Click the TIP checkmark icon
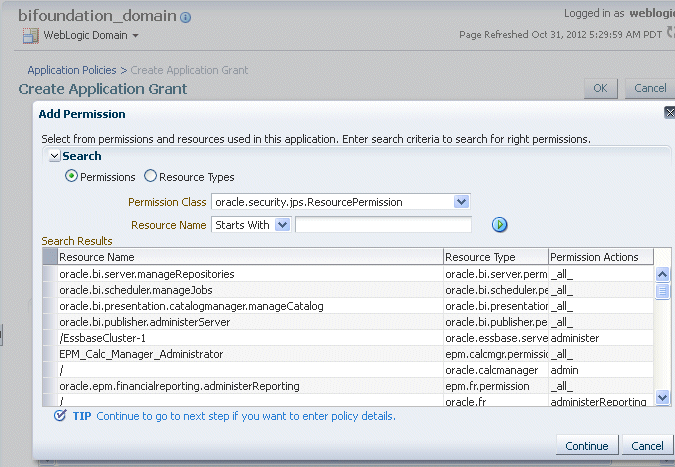This screenshot has width=675, height=467. pyautogui.click(x=60, y=415)
